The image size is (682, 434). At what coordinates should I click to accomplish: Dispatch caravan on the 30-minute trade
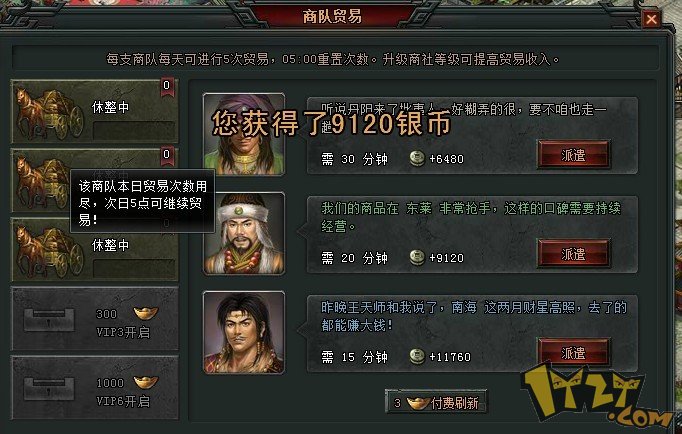(574, 154)
